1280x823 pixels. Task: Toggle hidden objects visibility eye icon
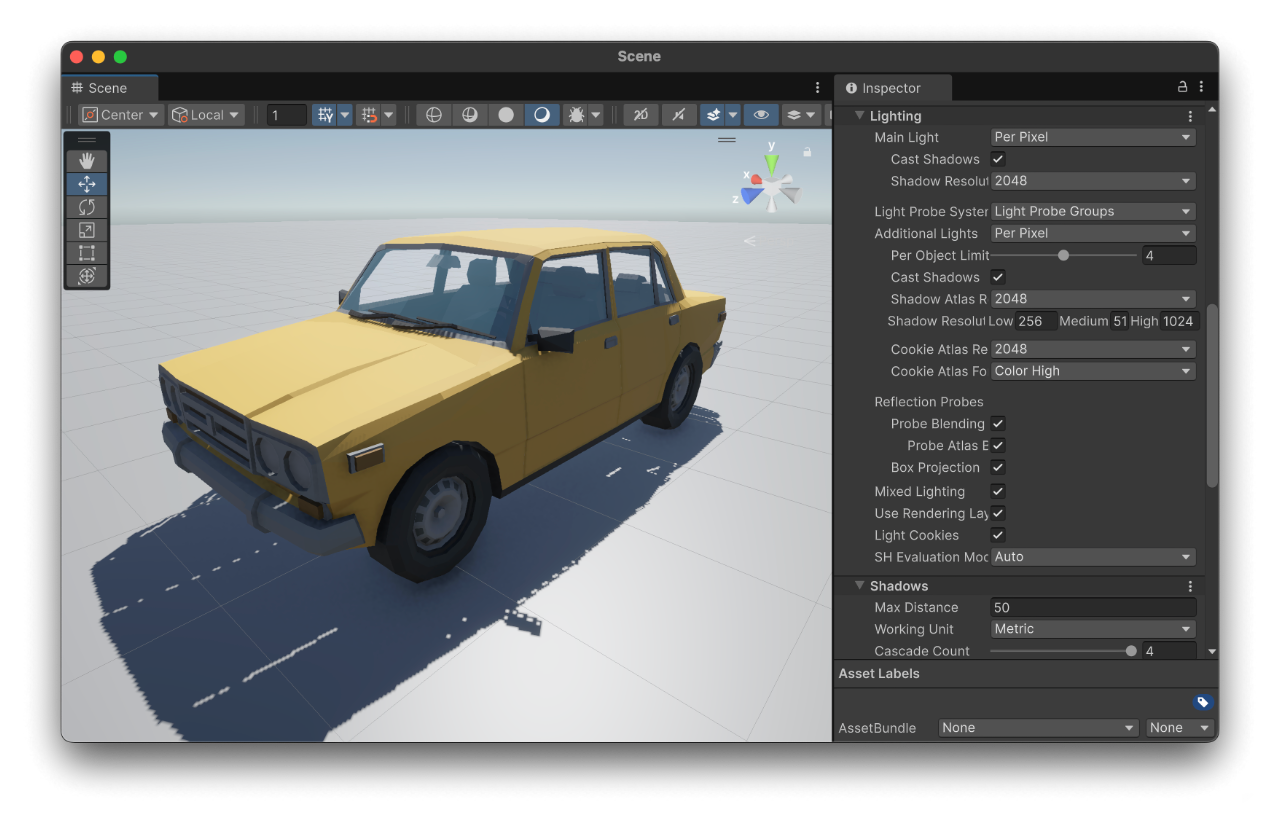(761, 115)
